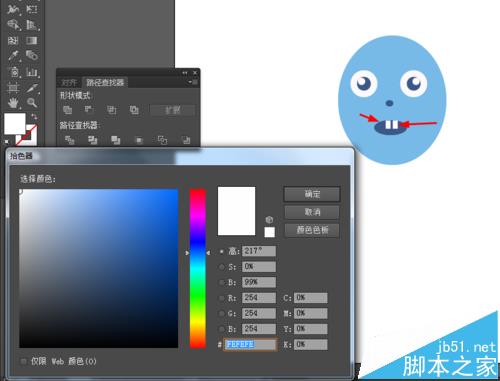Viewport: 500px width, 381px height.
Task: Select the Gradient tool
Action: 32,41
